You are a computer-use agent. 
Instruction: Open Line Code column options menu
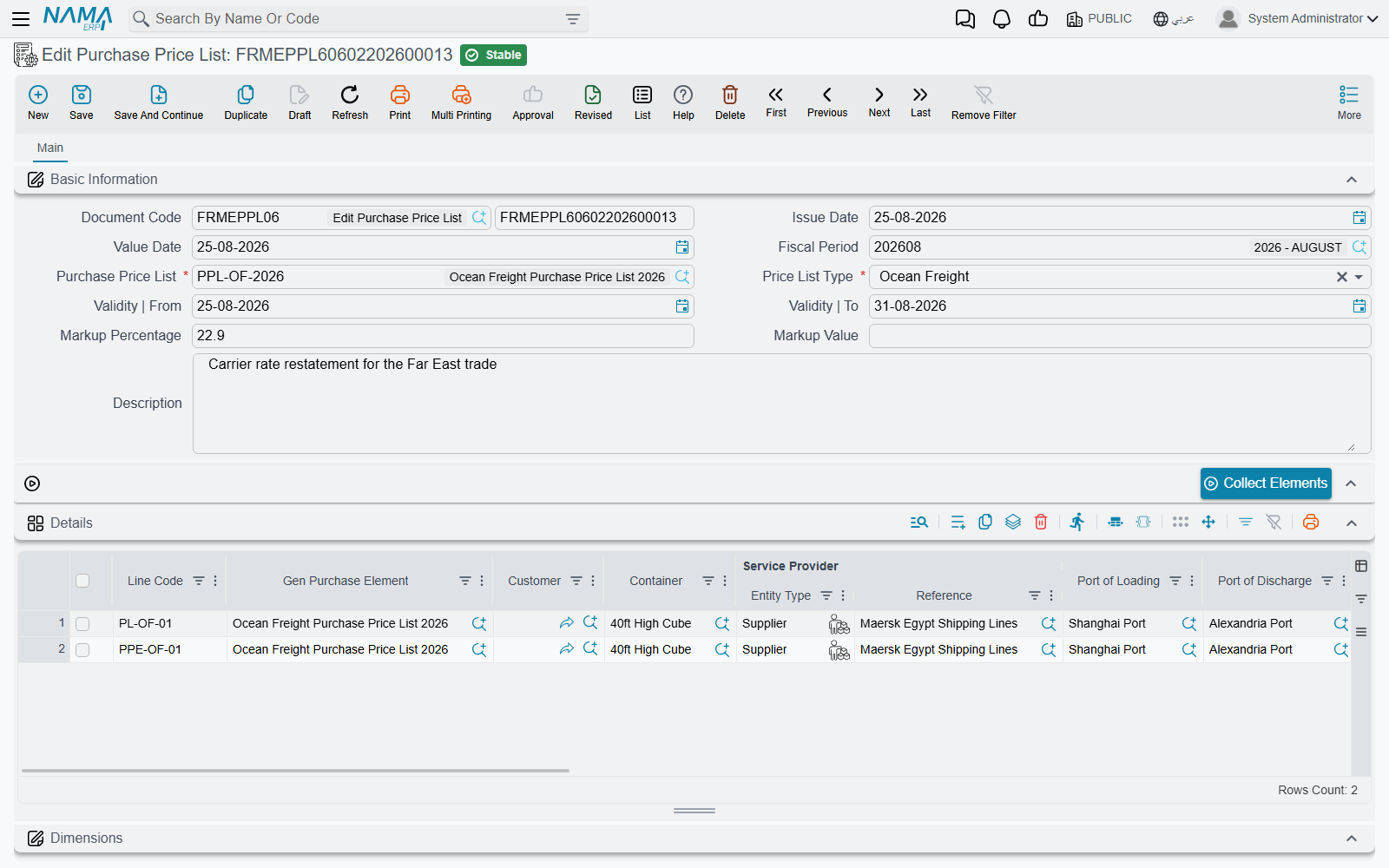coord(215,581)
